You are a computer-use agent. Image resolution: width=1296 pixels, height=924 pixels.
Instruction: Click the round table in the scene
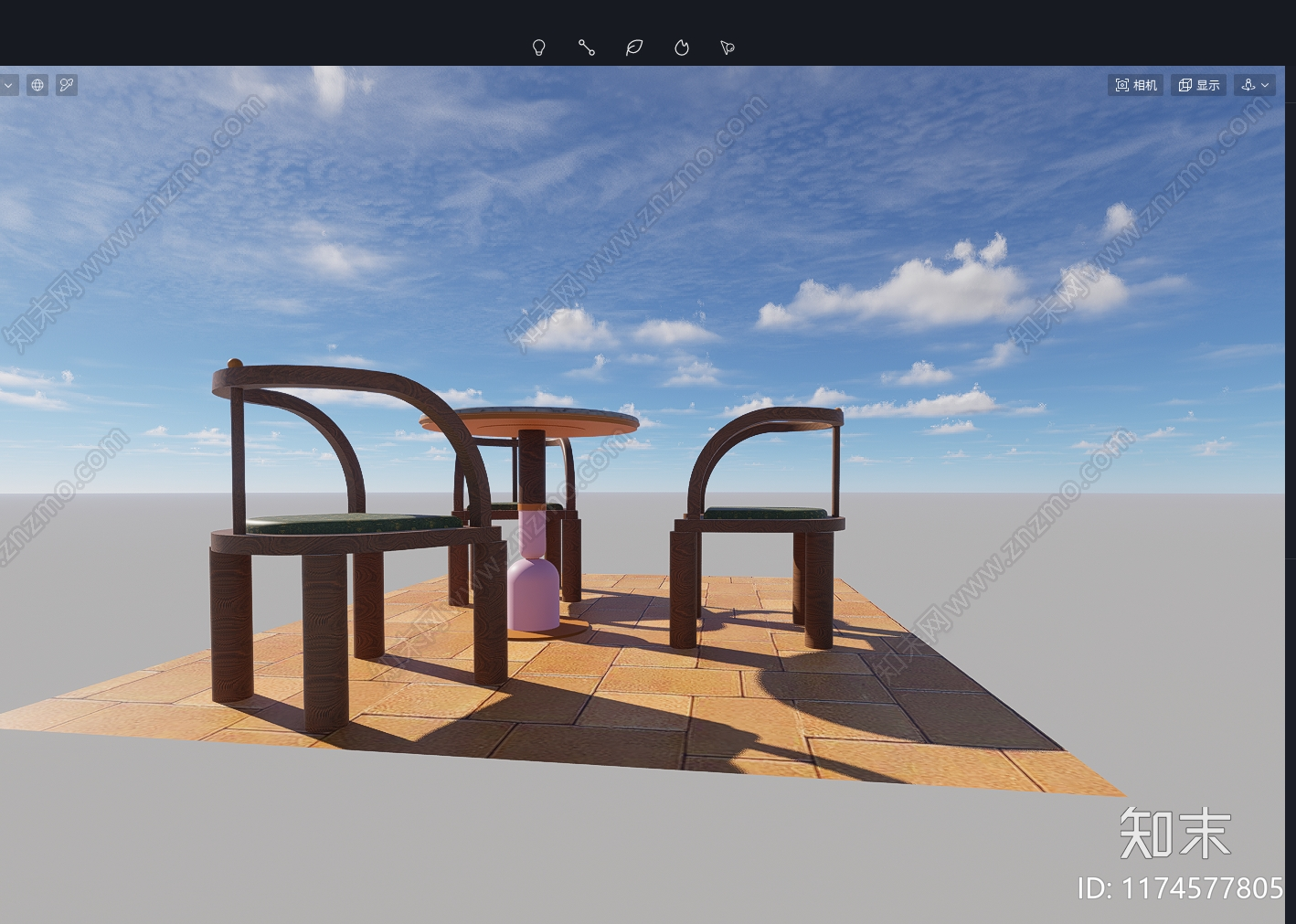[528, 421]
